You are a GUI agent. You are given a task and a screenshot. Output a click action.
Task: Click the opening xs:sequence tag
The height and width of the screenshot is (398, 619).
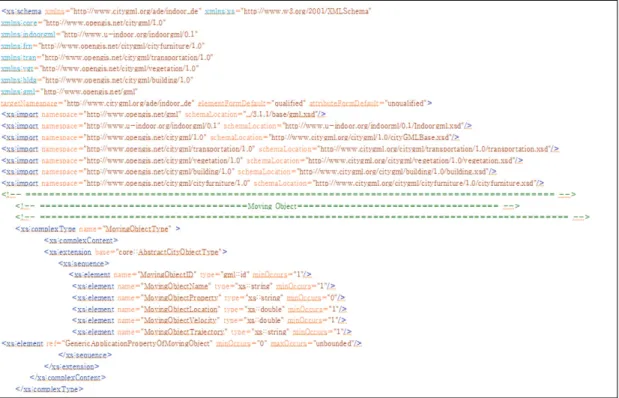click(84, 263)
